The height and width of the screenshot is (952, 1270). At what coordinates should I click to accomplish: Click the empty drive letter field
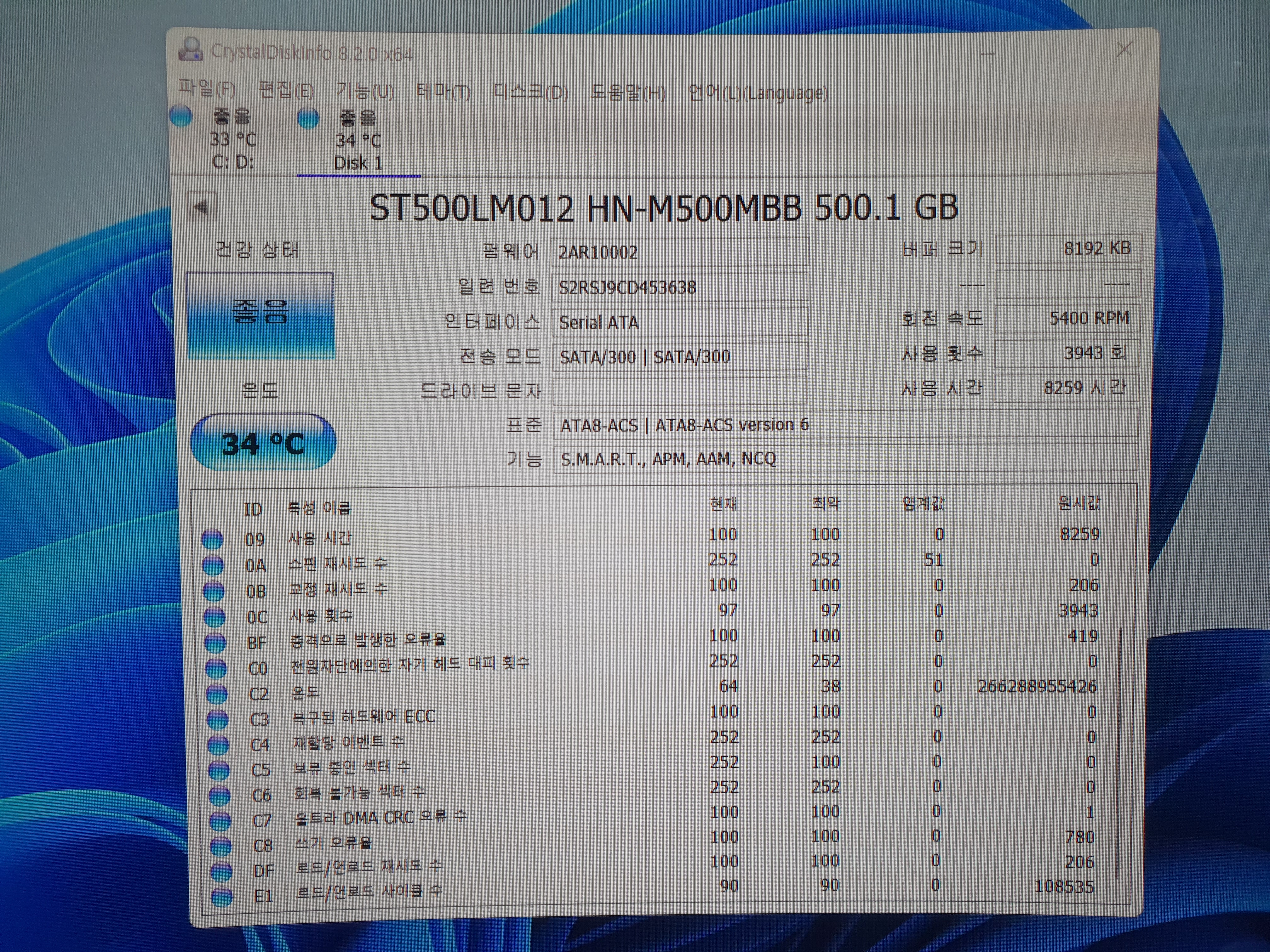point(680,391)
